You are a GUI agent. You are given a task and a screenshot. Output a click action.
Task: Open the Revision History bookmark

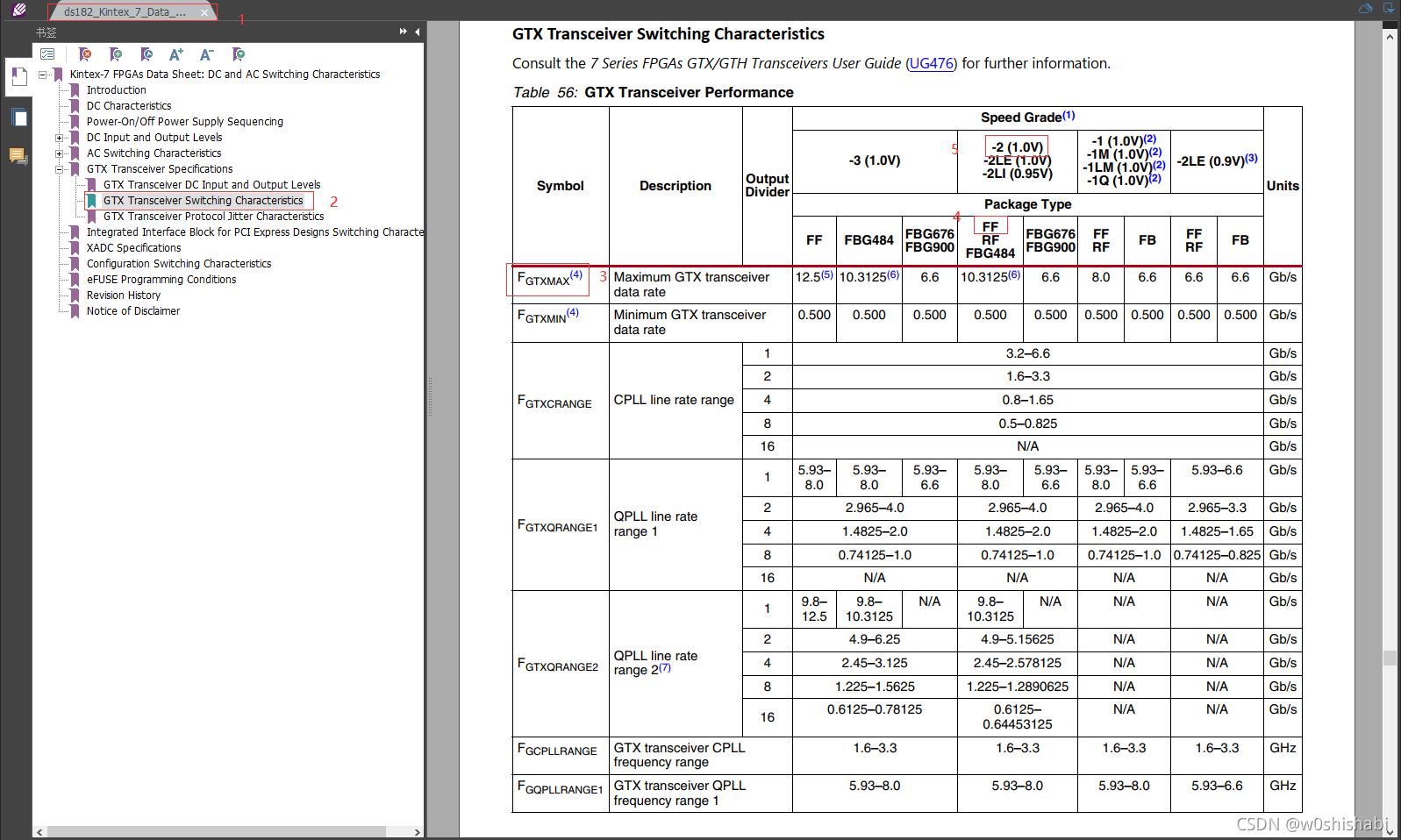123,295
